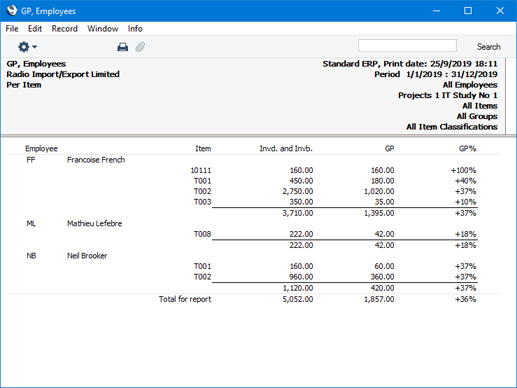Screen dimensions: 517x388
Task: Click the GP% column header
Action: coord(467,149)
